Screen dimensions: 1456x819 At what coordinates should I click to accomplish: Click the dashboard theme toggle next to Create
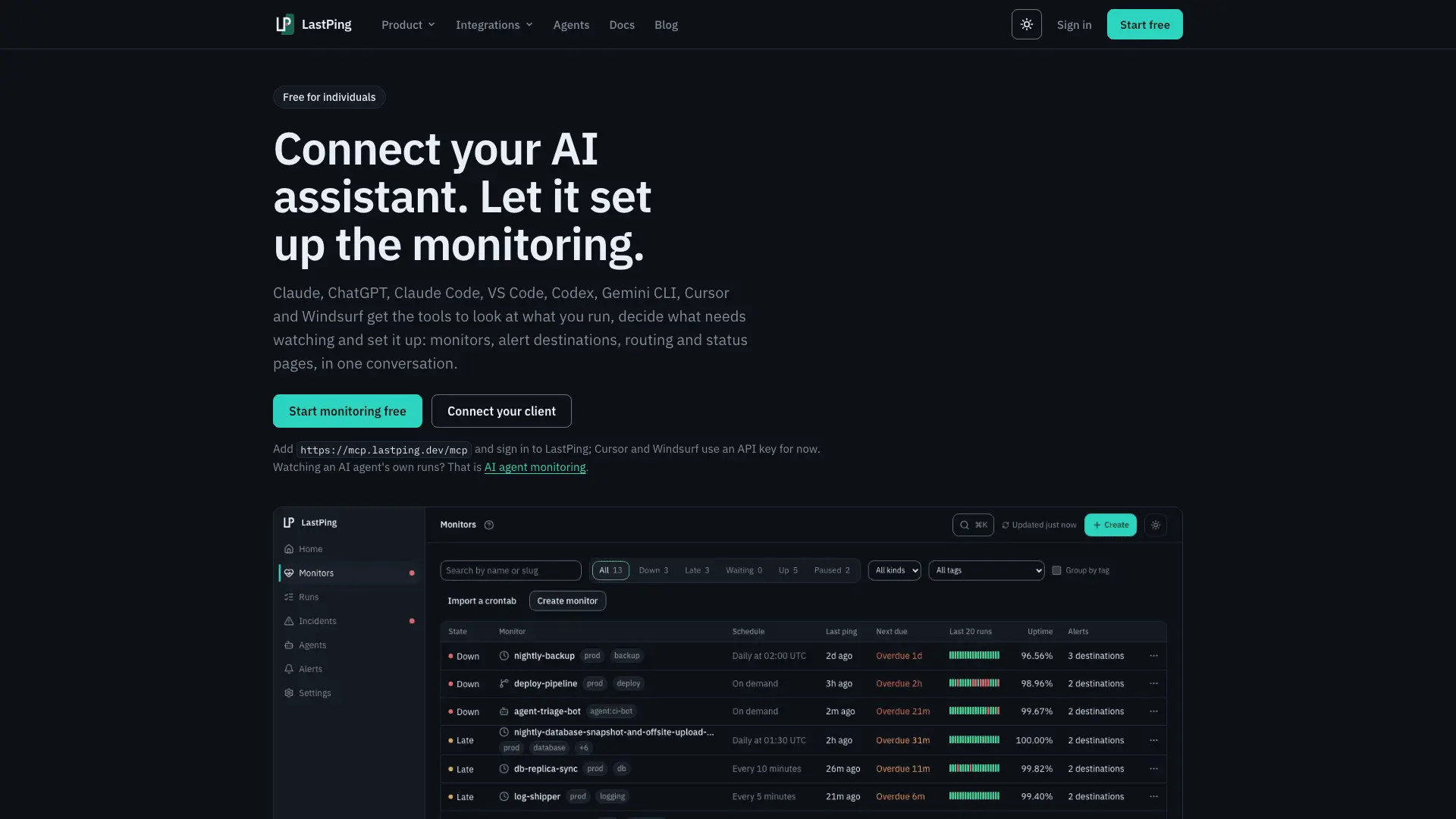tap(1156, 525)
